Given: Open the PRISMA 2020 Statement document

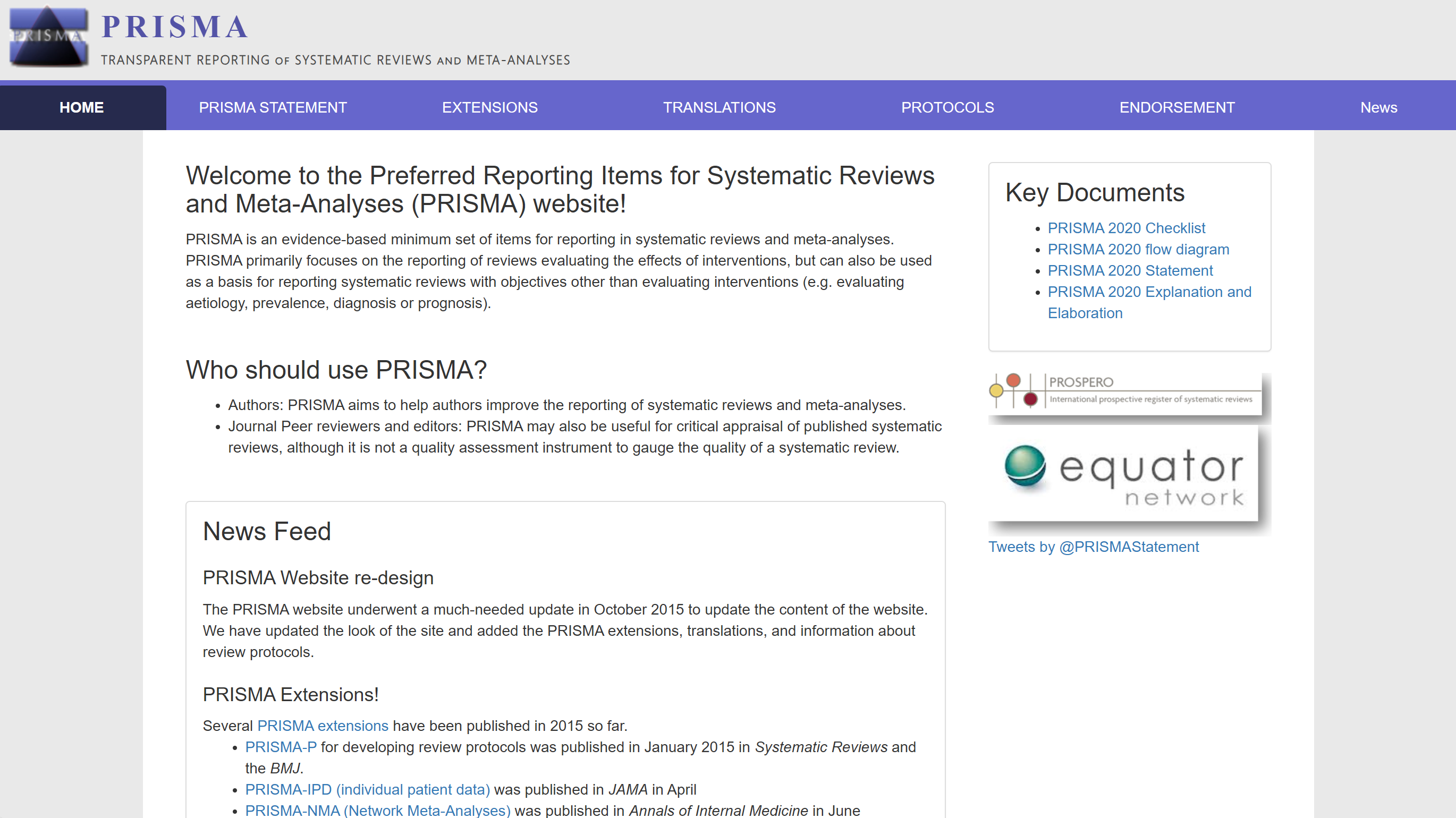Looking at the screenshot, I should [x=1130, y=270].
